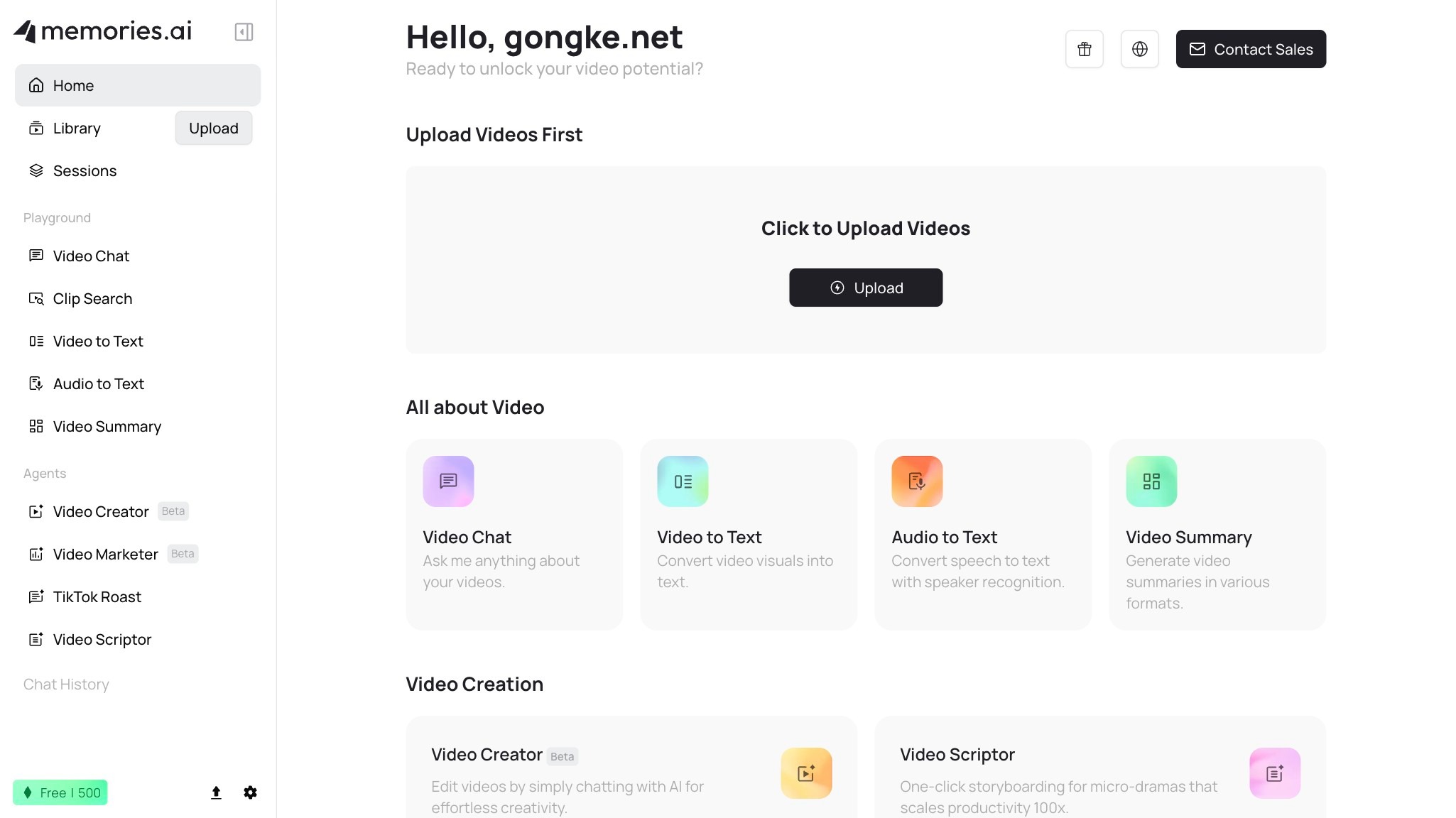
Task: Click the Free 500 credits badge
Action: 60,792
